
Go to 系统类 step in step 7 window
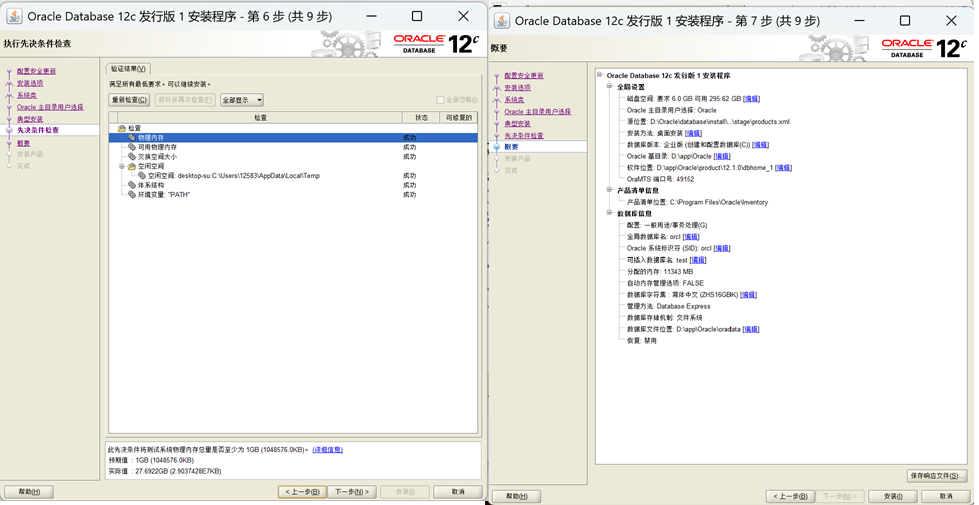tap(514, 100)
